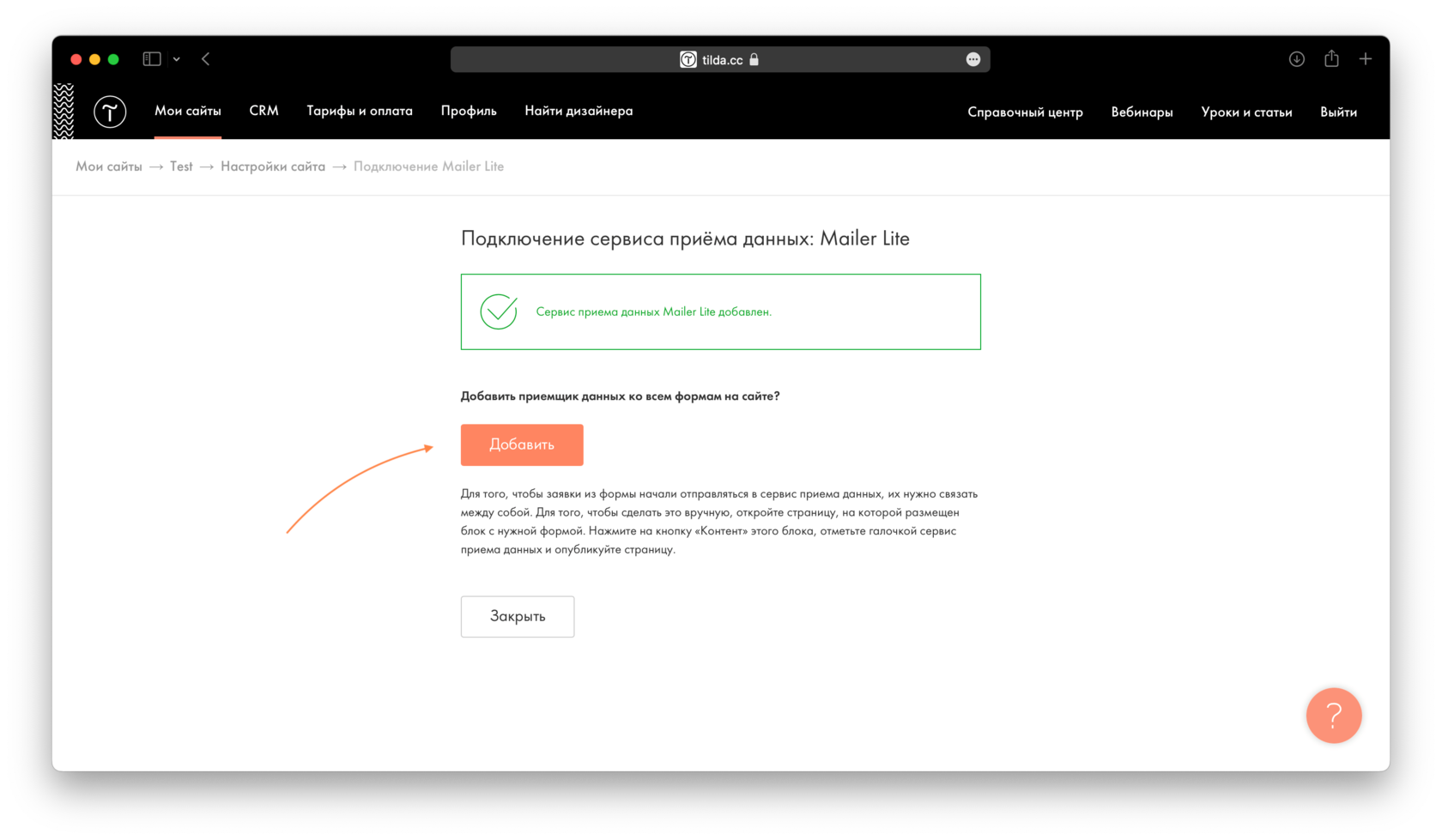Open the Мои сайты breadcrumb link
Viewport: 1442px width, 840px height.
point(108,166)
